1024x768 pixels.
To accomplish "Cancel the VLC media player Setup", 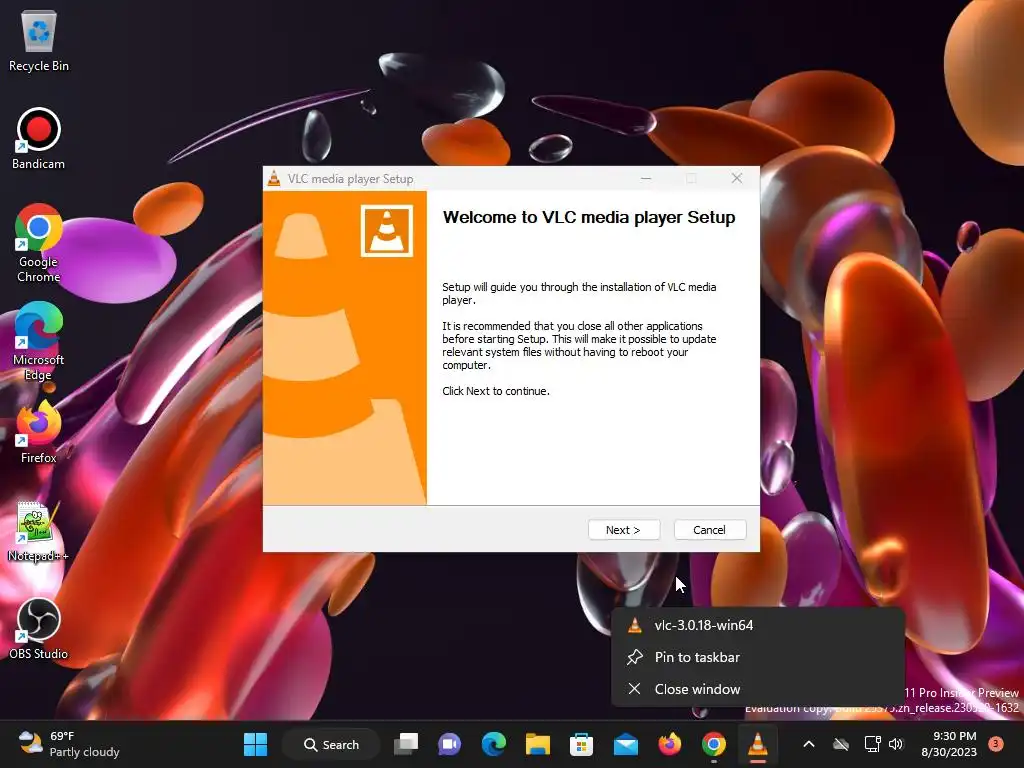I will click(709, 530).
